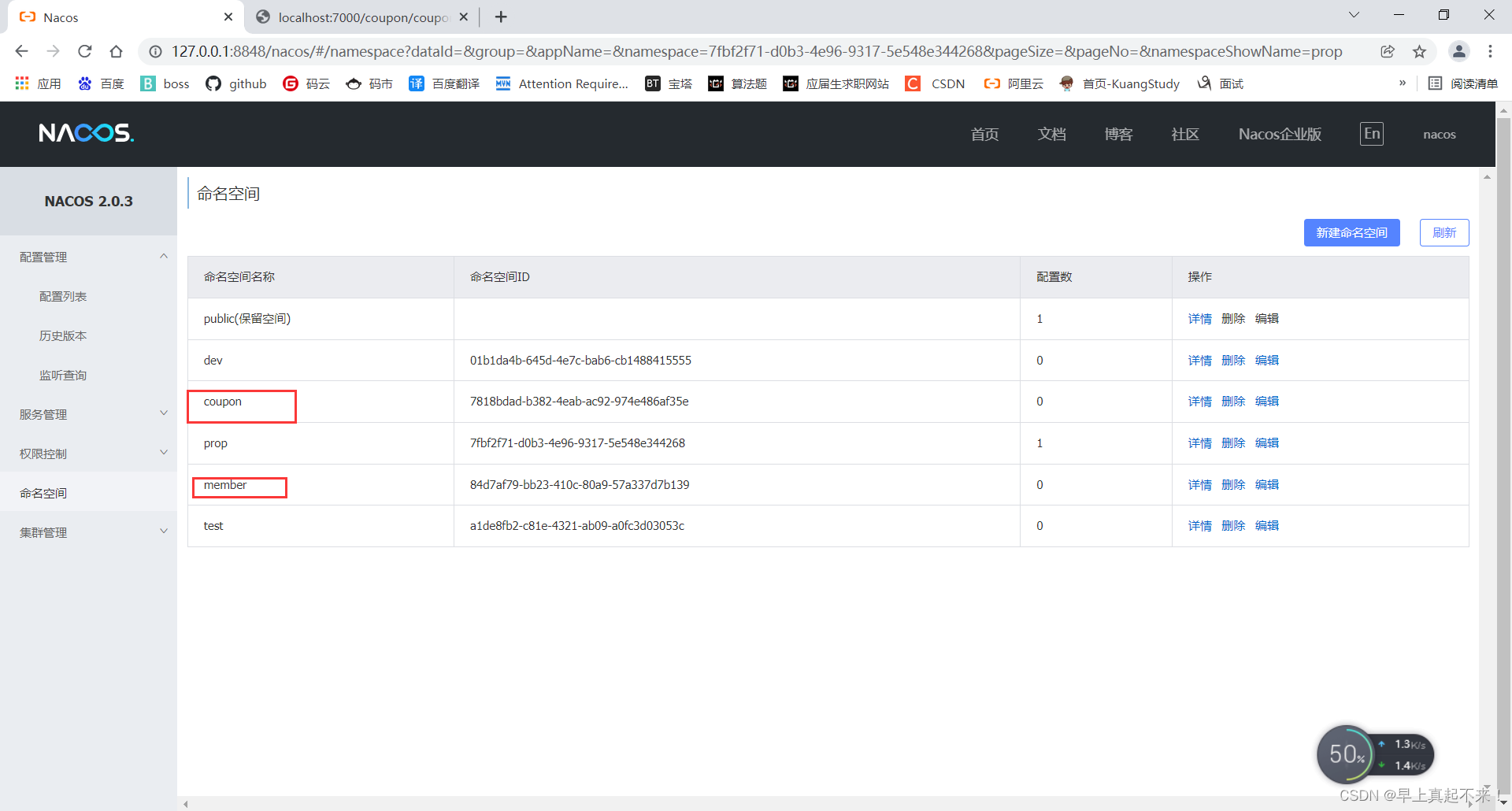Expand the 服务管理 sidebar section
Viewport: 1512px width, 811px height.
point(88,414)
